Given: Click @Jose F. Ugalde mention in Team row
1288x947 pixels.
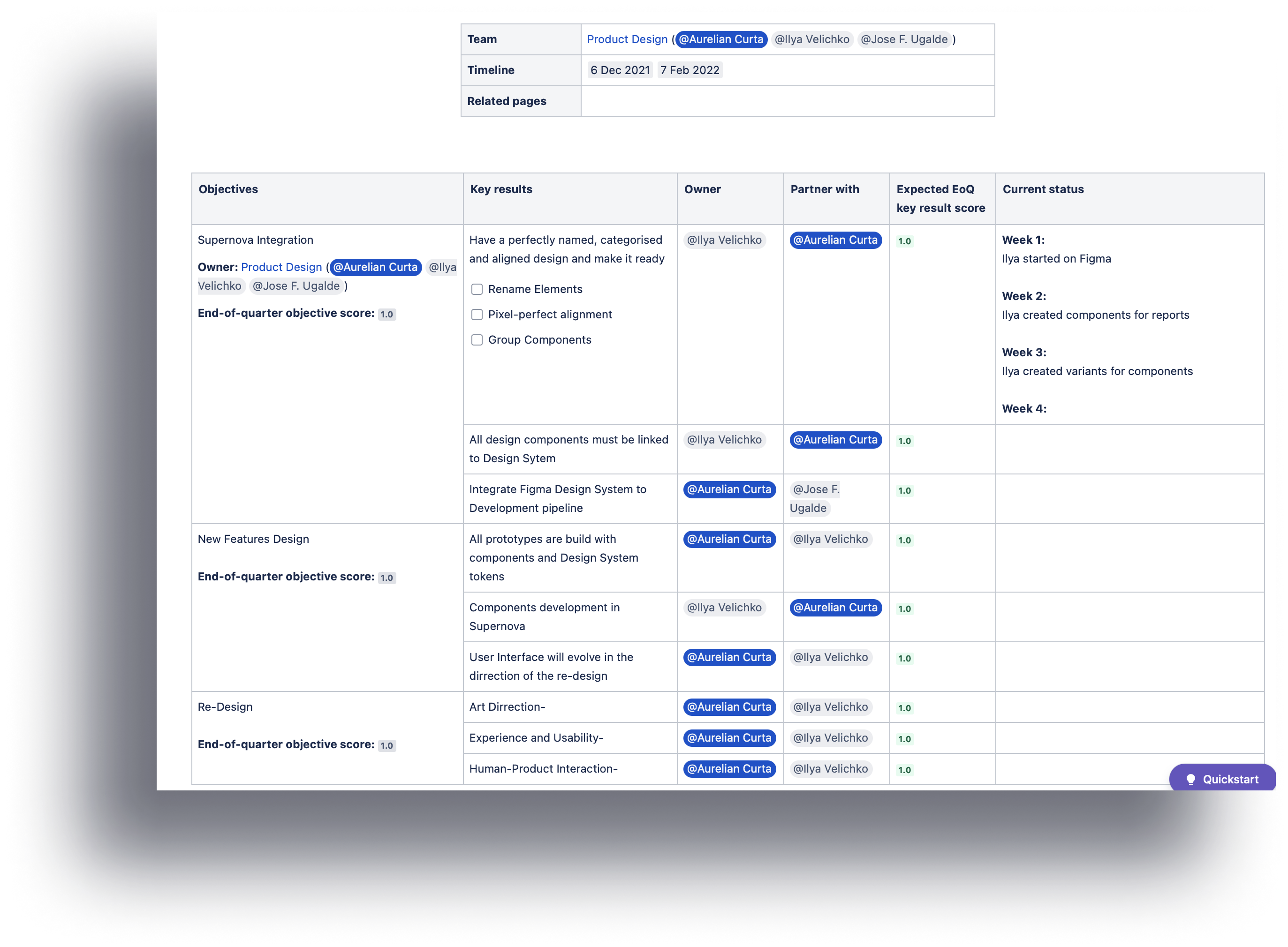Looking at the screenshot, I should point(904,39).
